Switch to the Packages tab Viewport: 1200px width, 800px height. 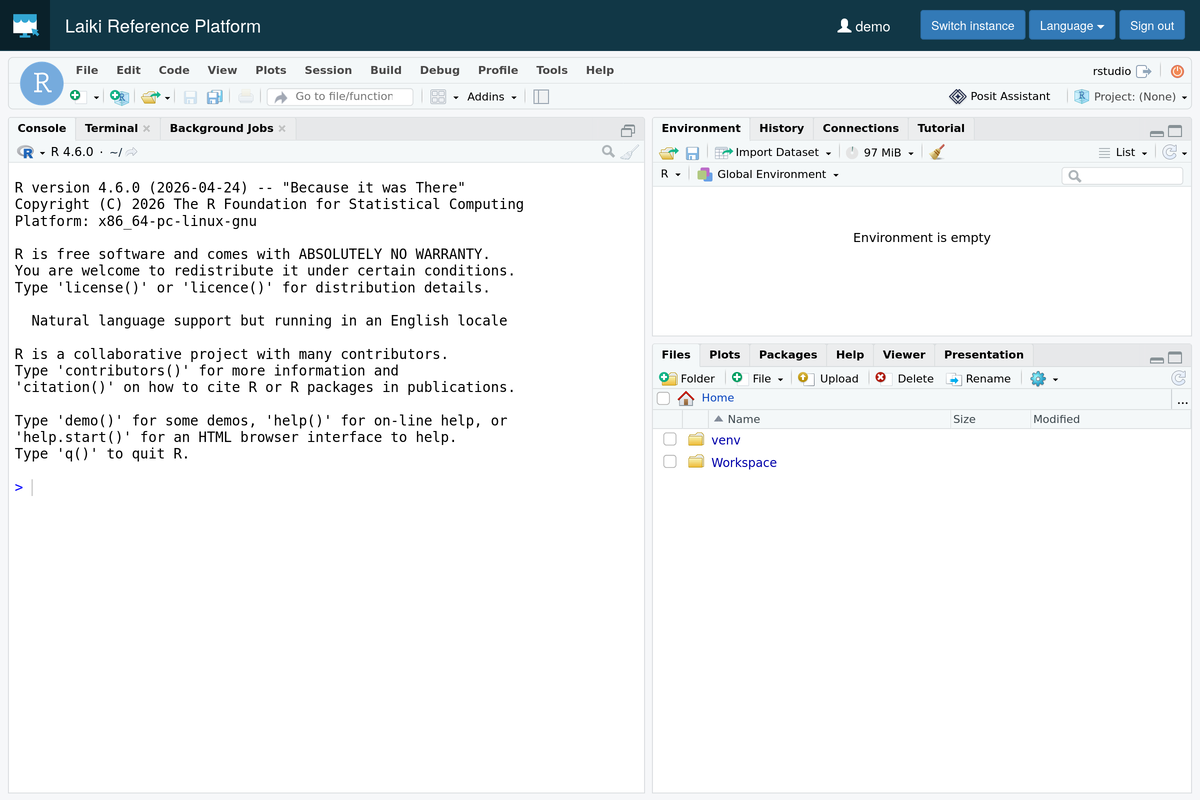coord(788,354)
